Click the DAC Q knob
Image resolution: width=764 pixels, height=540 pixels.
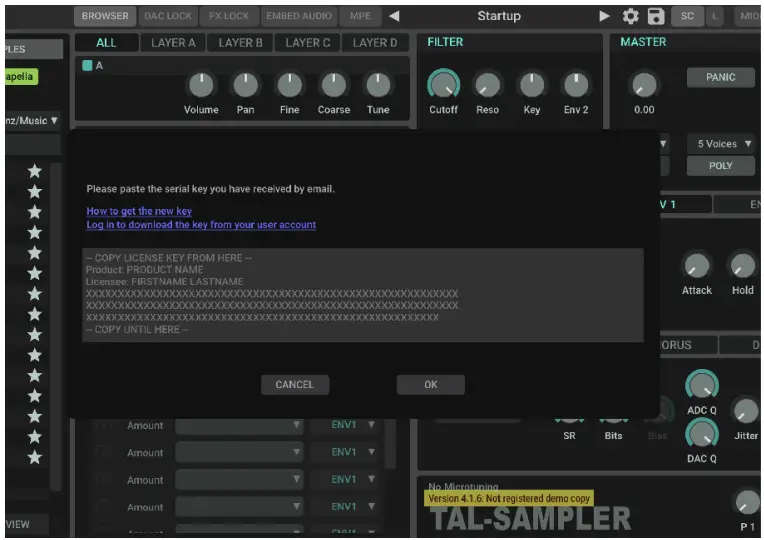click(x=702, y=434)
